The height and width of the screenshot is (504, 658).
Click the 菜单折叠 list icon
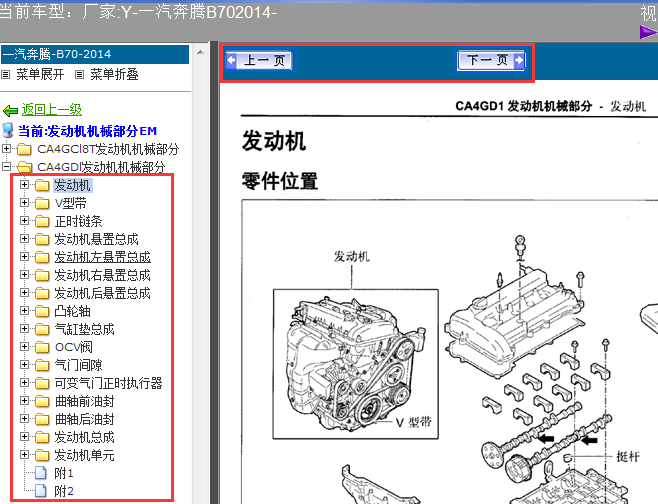pyautogui.click(x=79, y=75)
